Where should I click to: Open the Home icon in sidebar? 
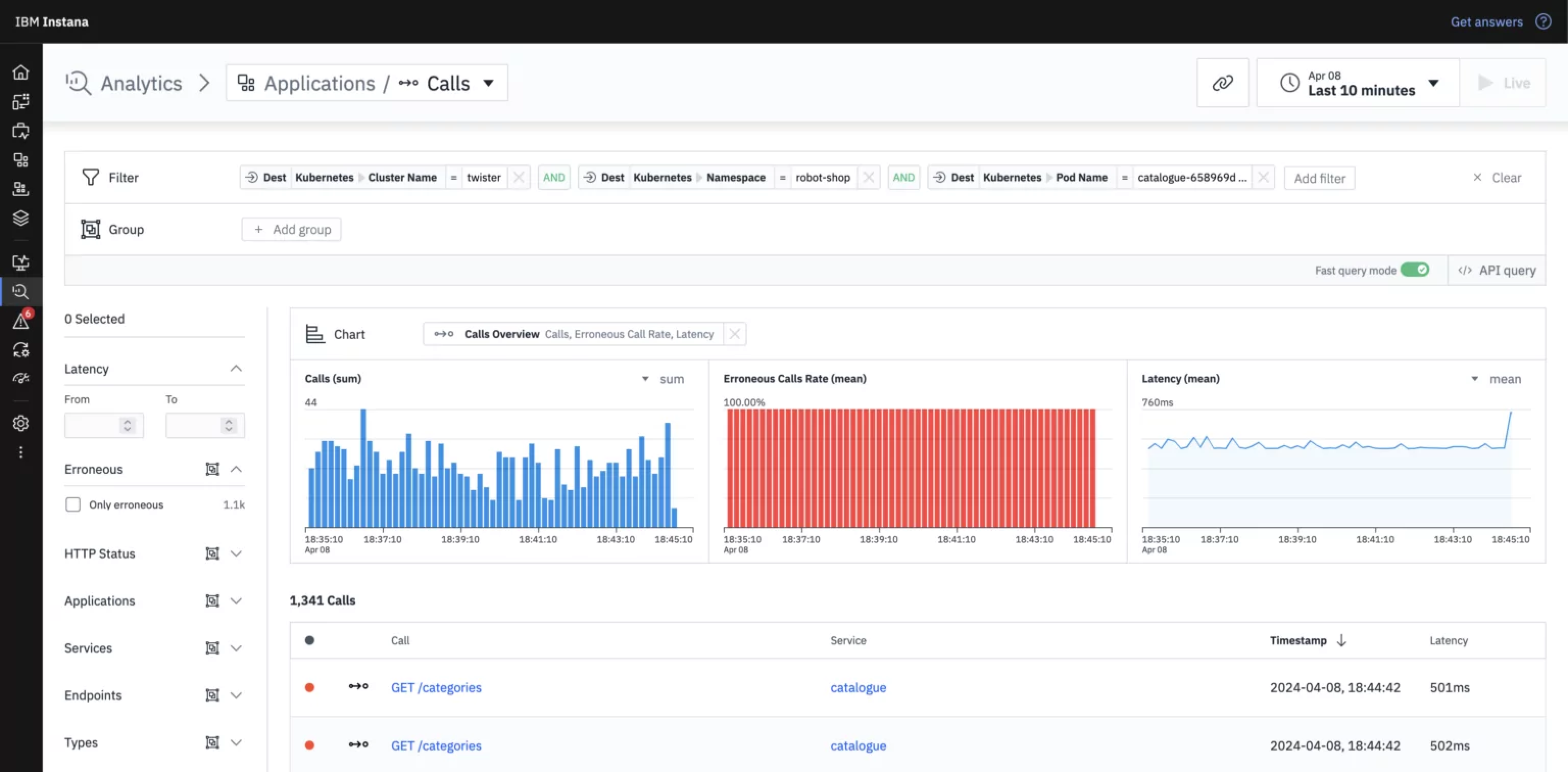(21, 73)
